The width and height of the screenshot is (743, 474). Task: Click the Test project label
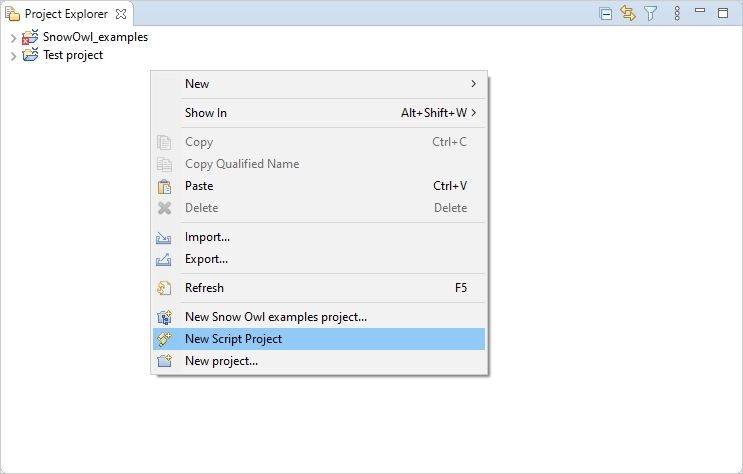pyautogui.click(x=73, y=55)
